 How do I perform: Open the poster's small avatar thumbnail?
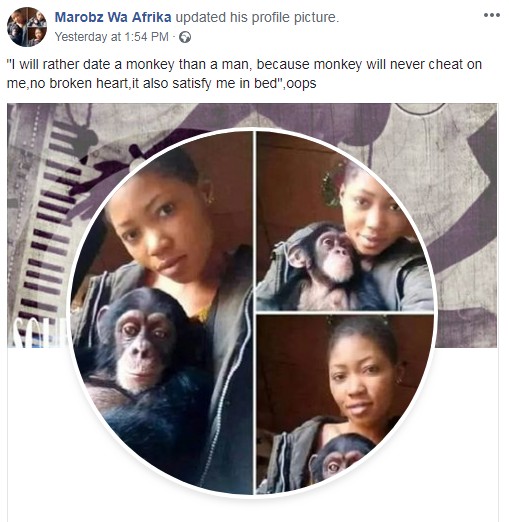coord(27,27)
